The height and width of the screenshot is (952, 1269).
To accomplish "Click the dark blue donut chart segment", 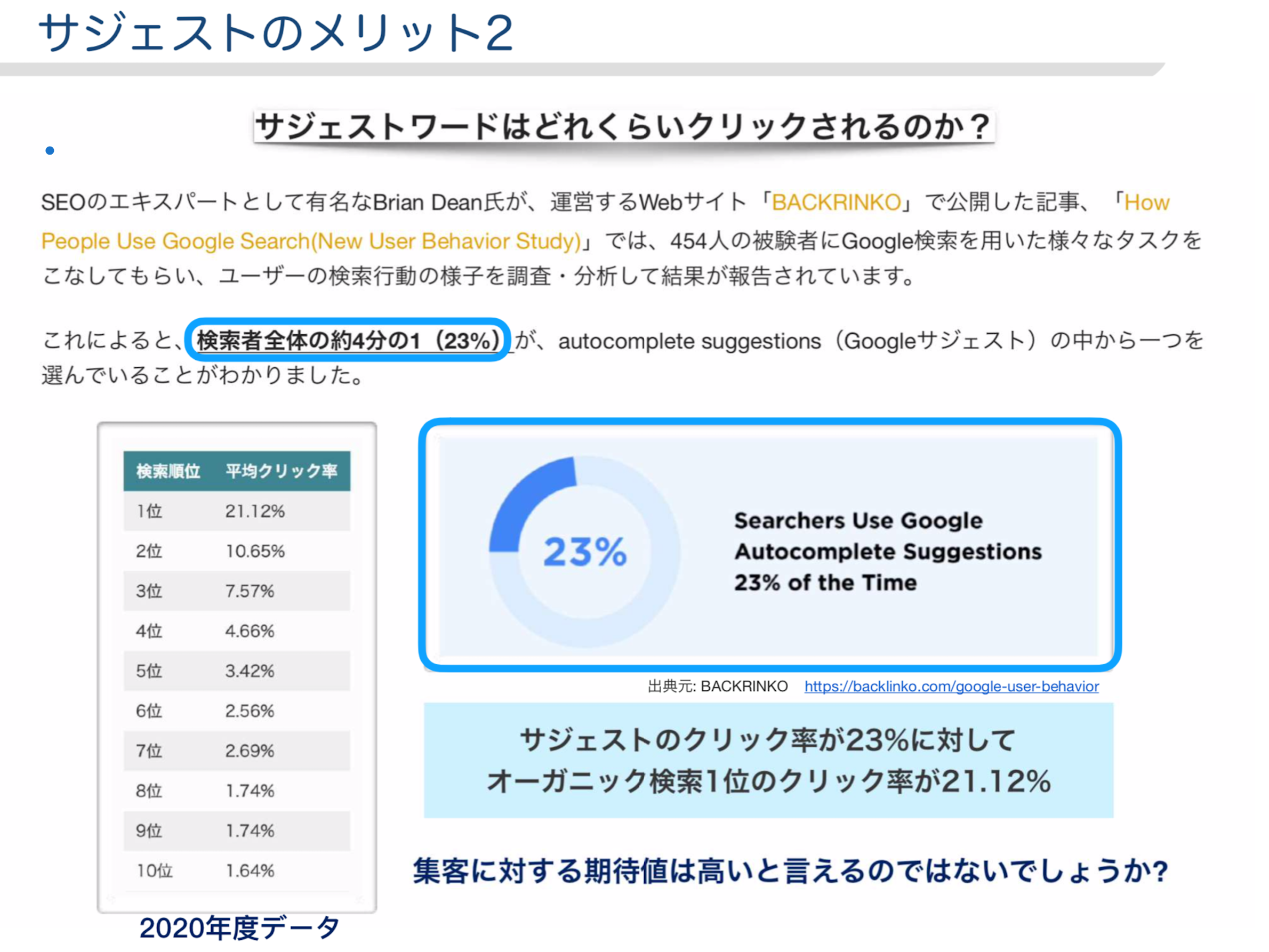I will click(525, 498).
